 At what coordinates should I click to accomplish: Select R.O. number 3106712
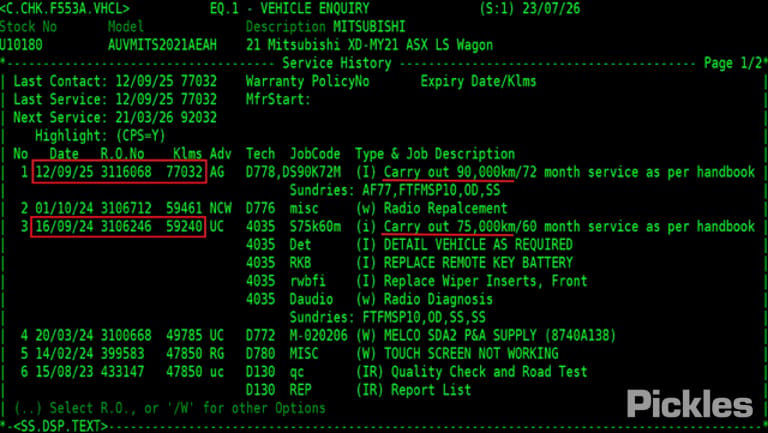click(x=126, y=208)
